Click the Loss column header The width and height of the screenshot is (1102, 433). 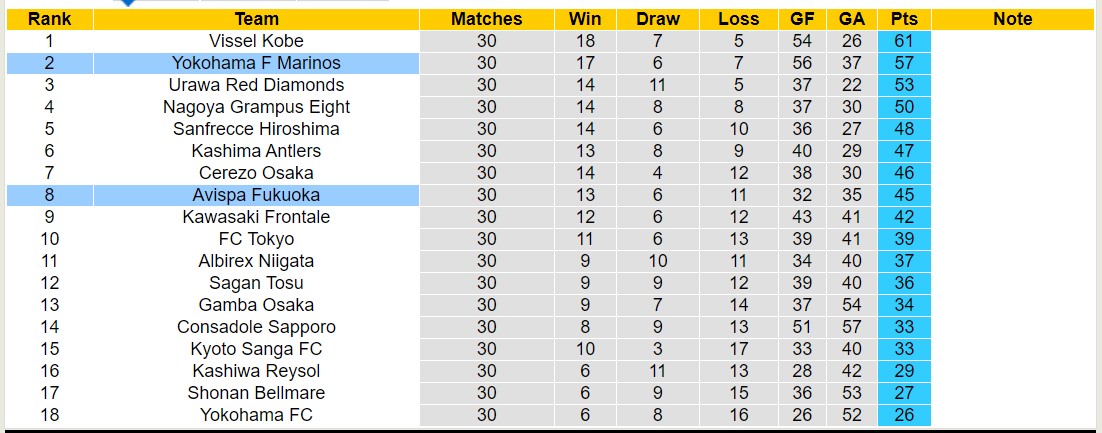coord(738,19)
